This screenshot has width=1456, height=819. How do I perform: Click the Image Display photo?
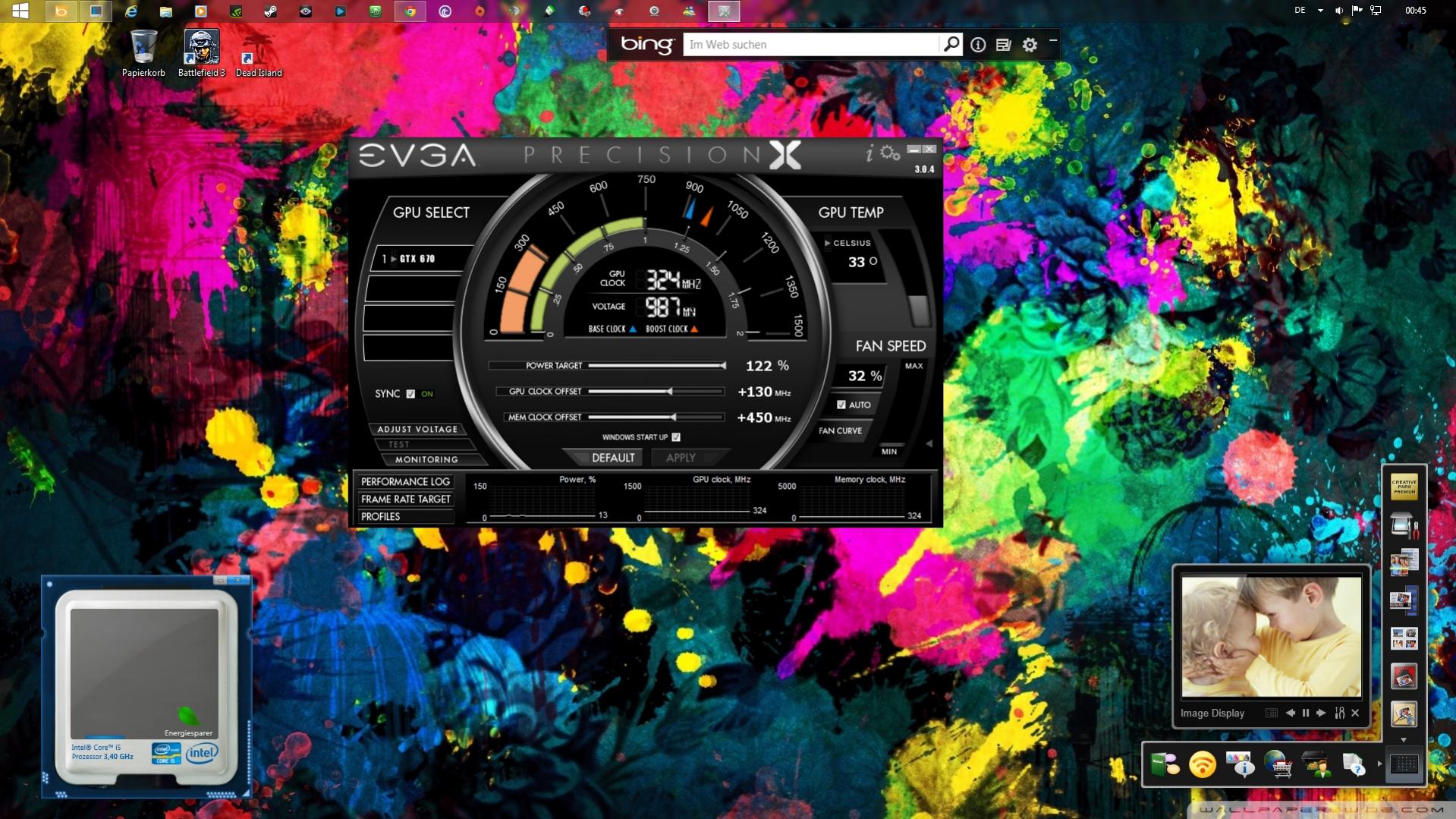1271,635
